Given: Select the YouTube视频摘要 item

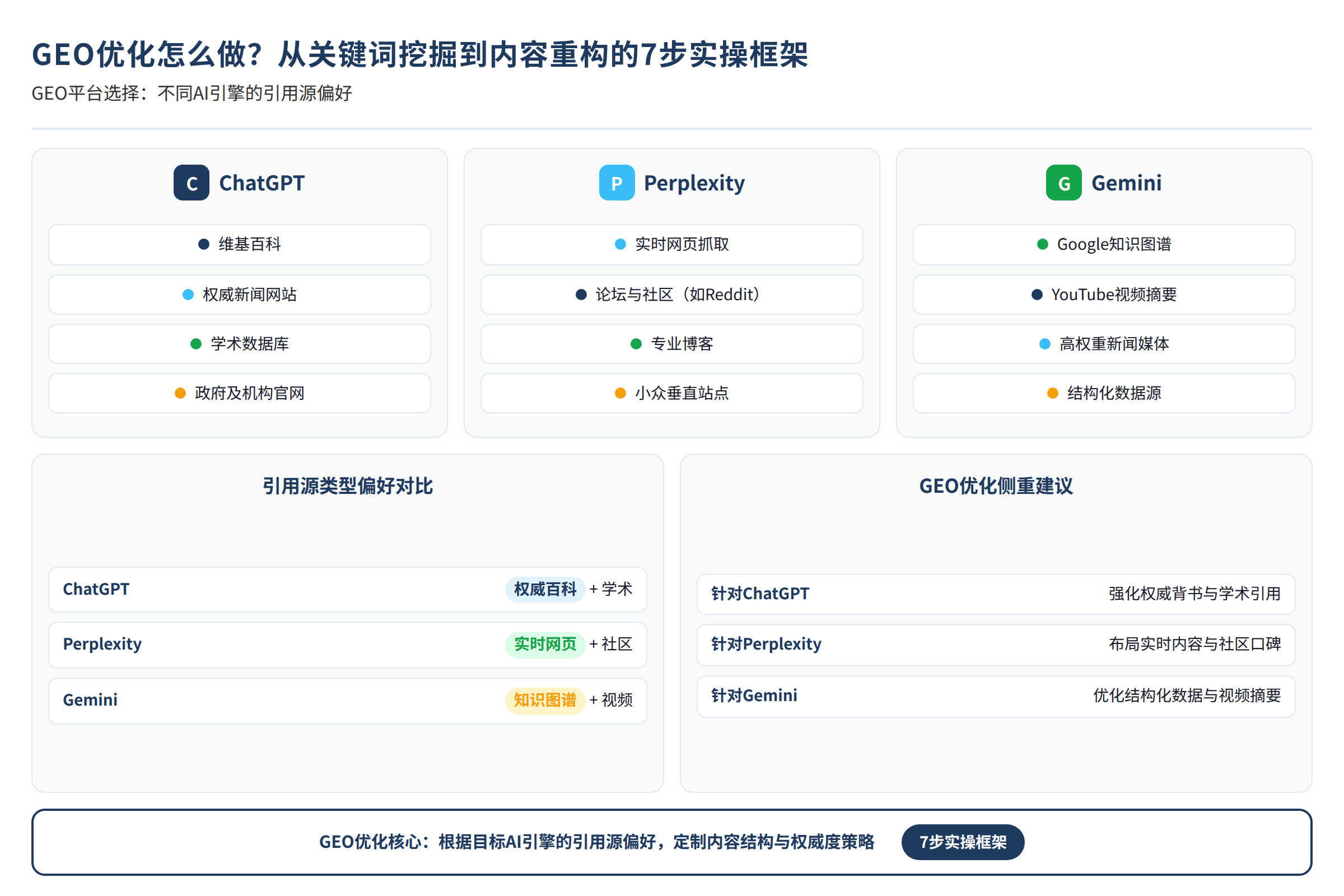Looking at the screenshot, I should click(x=1104, y=295).
